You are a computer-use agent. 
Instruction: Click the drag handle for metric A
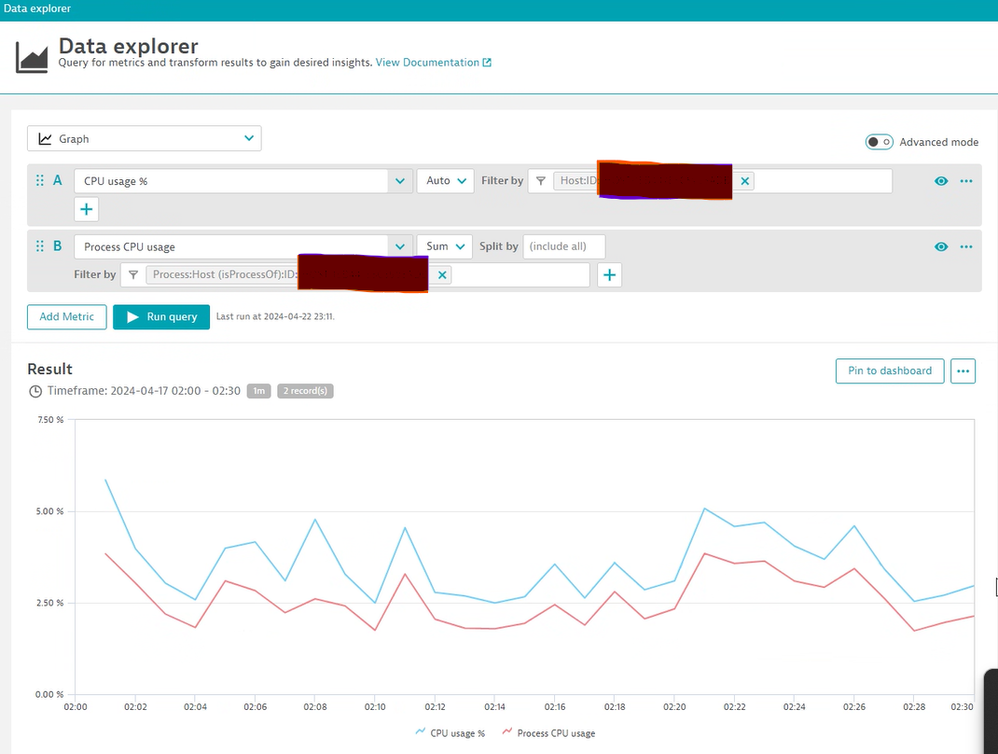pos(40,181)
